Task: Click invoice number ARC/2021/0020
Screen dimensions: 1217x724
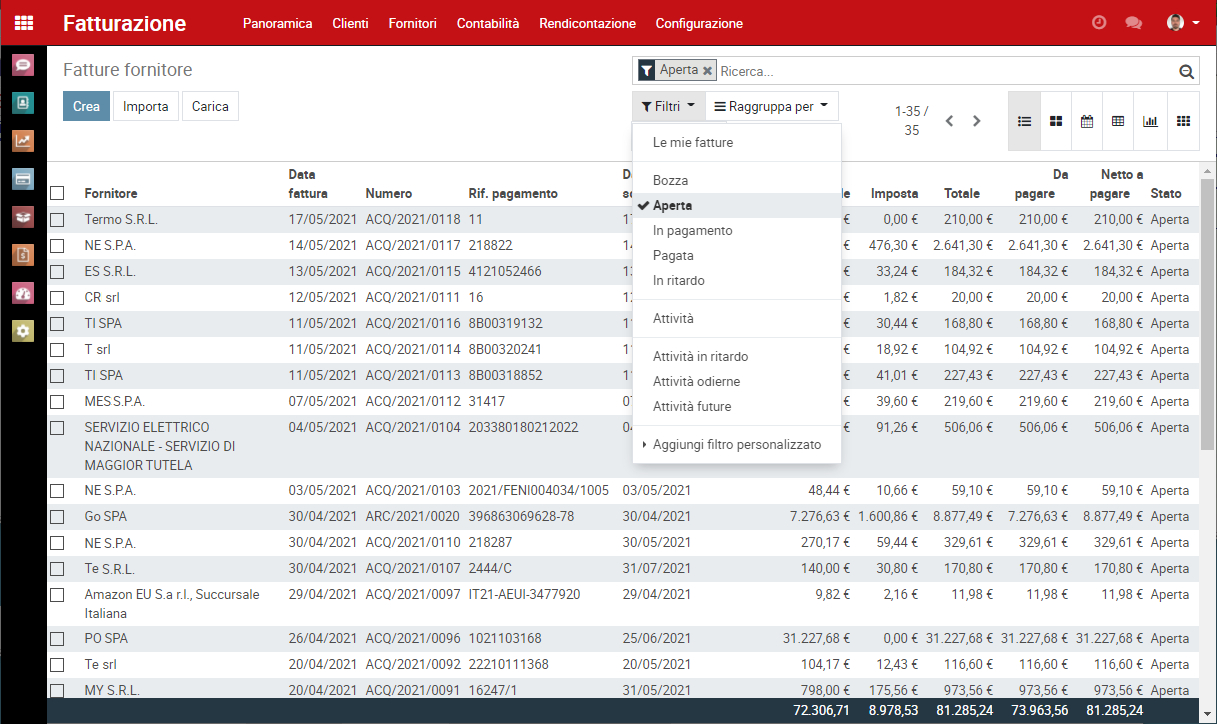Action: coord(413,517)
